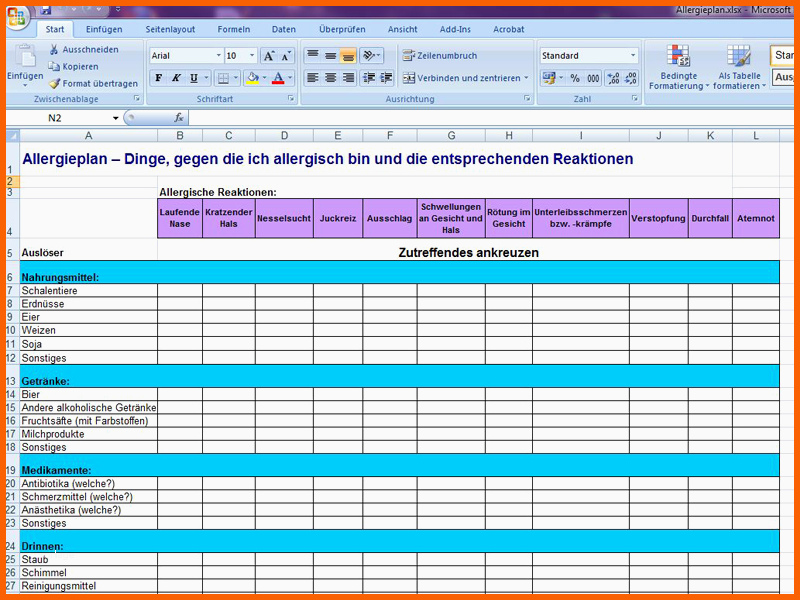Image resolution: width=800 pixels, height=600 pixels.
Task: Switch to the Einfügen ribbon tab
Action: pyautogui.click(x=104, y=30)
